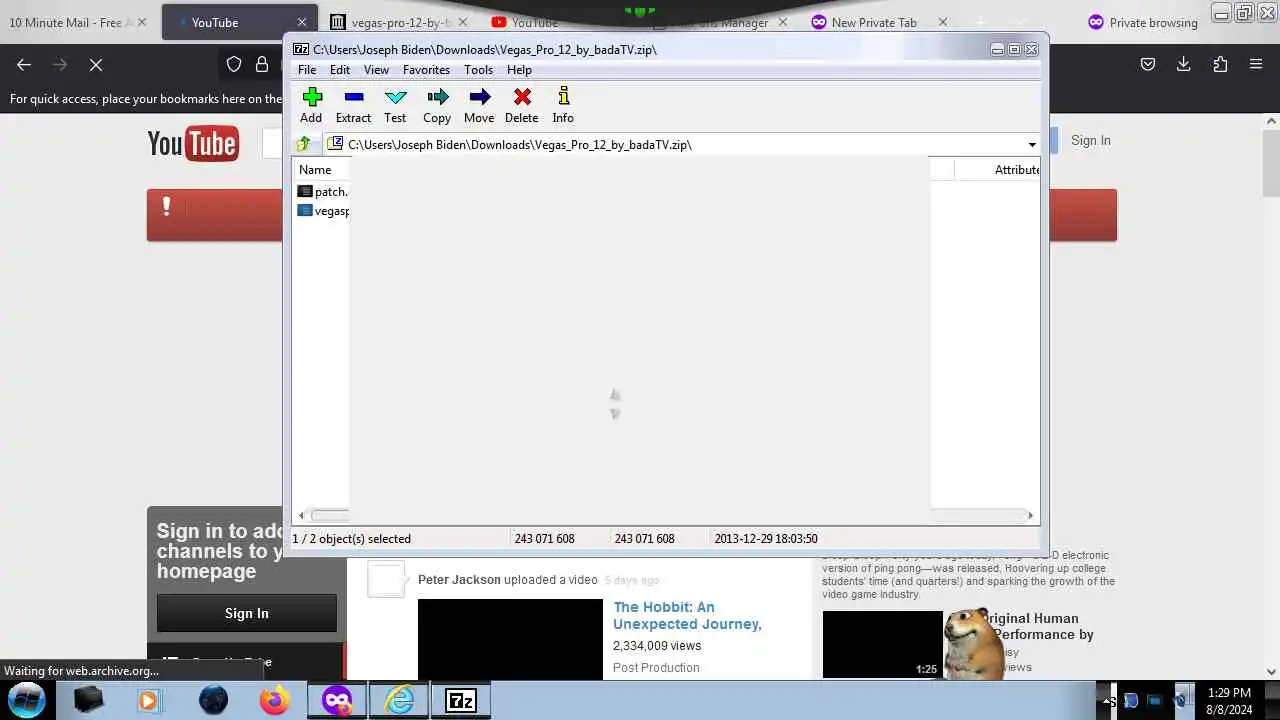Close the active YouTube browser tab
This screenshot has height=720, width=1280.
click(x=302, y=22)
